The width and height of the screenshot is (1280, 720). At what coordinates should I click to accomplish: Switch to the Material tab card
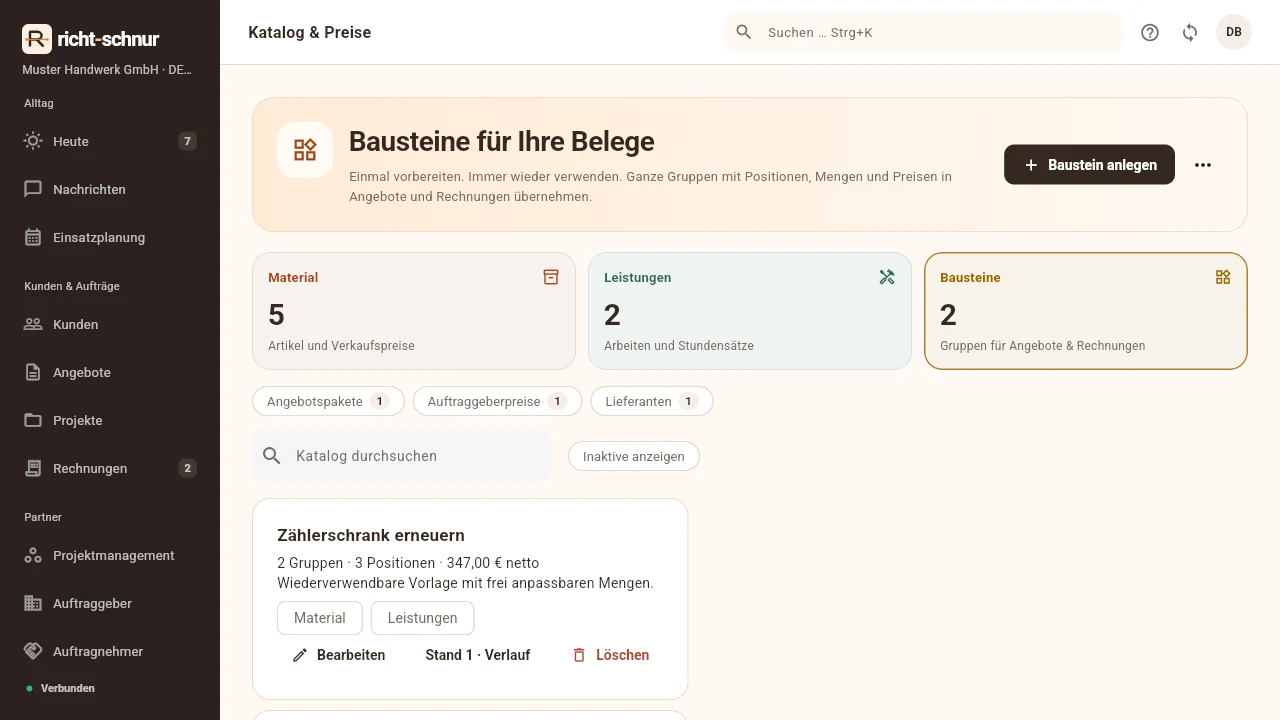coord(414,311)
